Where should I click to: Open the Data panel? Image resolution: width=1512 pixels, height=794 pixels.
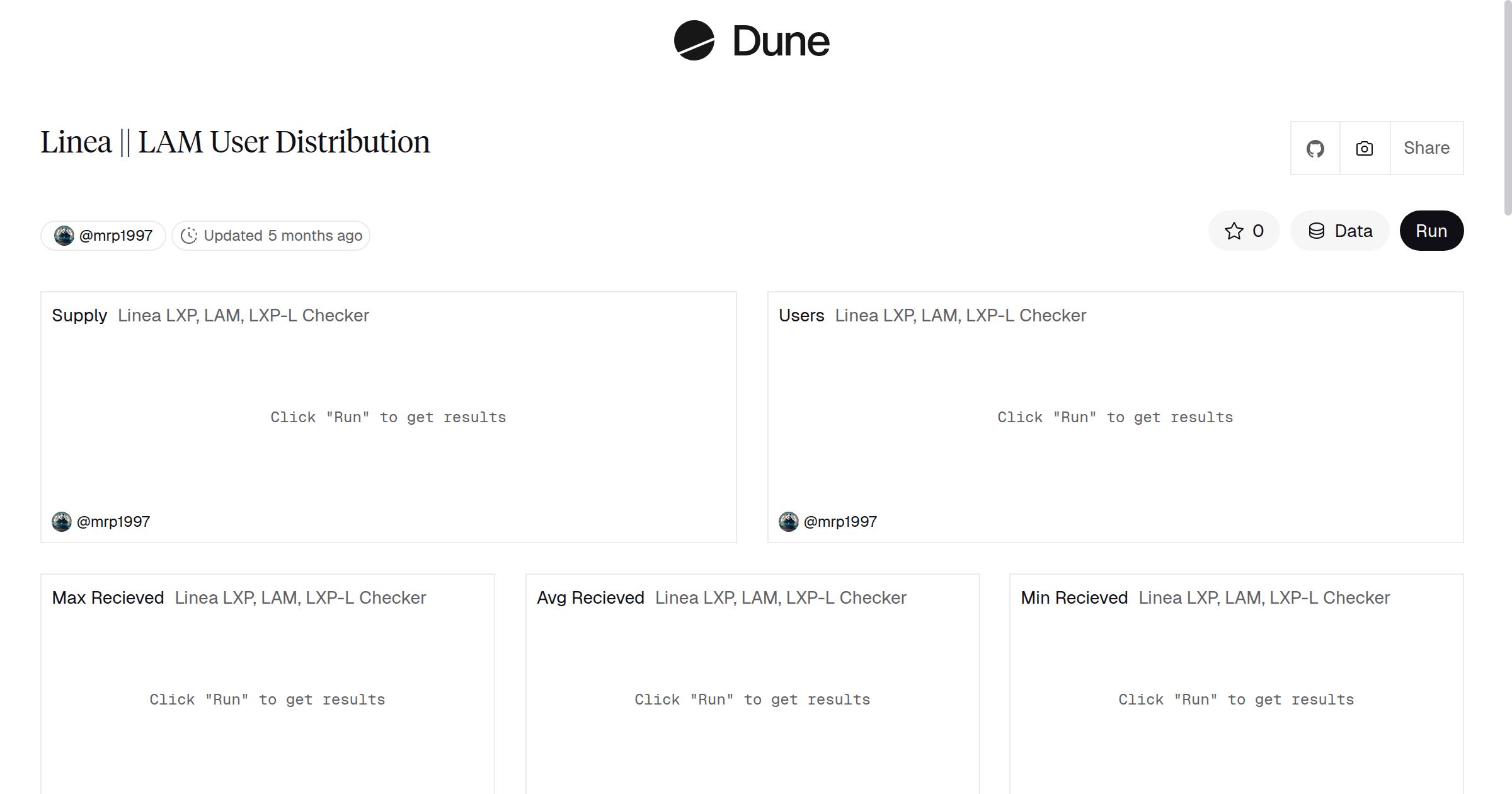point(1339,231)
